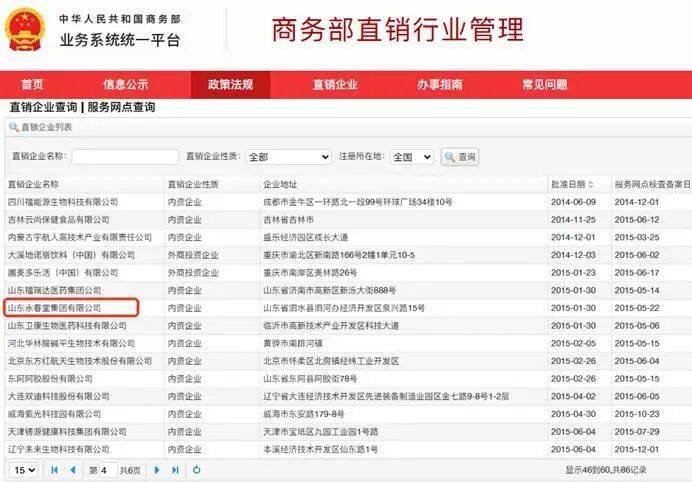Select row 北京东方红航天生物技术股份有限公司
This screenshot has height=482, width=692.
[x=348, y=361]
